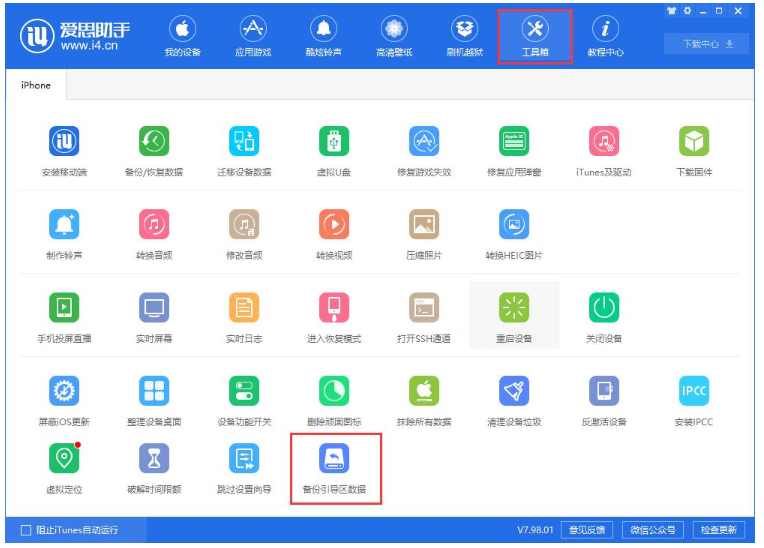Image resolution: width=764 pixels, height=548 pixels.
Task: Enable 阻止iTunes自动运行 checkbox
Action: pyautogui.click(x=26, y=530)
